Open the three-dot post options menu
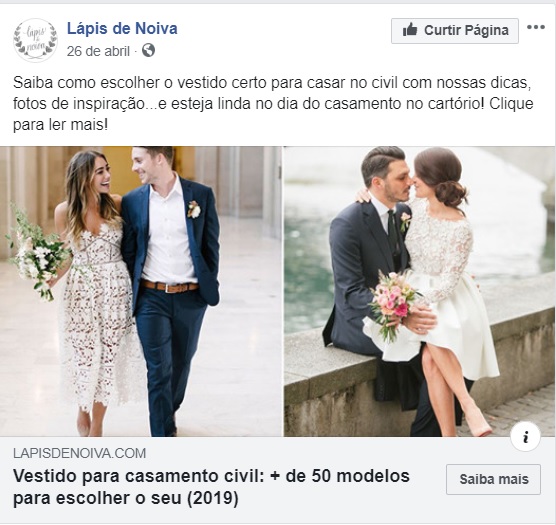Viewport: 556px width, 525px height. pos(535,27)
